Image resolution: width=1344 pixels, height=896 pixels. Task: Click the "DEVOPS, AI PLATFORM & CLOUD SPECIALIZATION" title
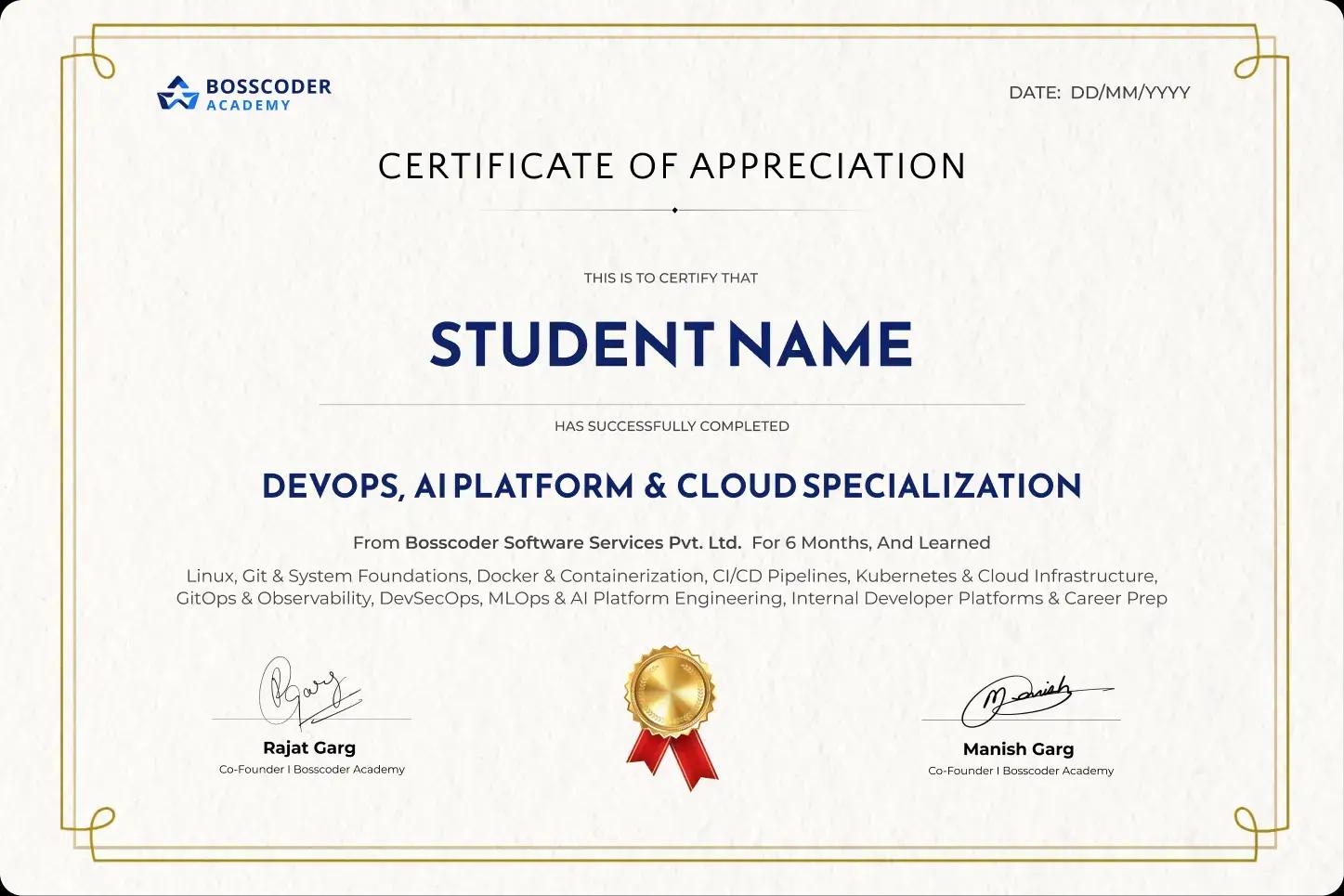(x=672, y=486)
